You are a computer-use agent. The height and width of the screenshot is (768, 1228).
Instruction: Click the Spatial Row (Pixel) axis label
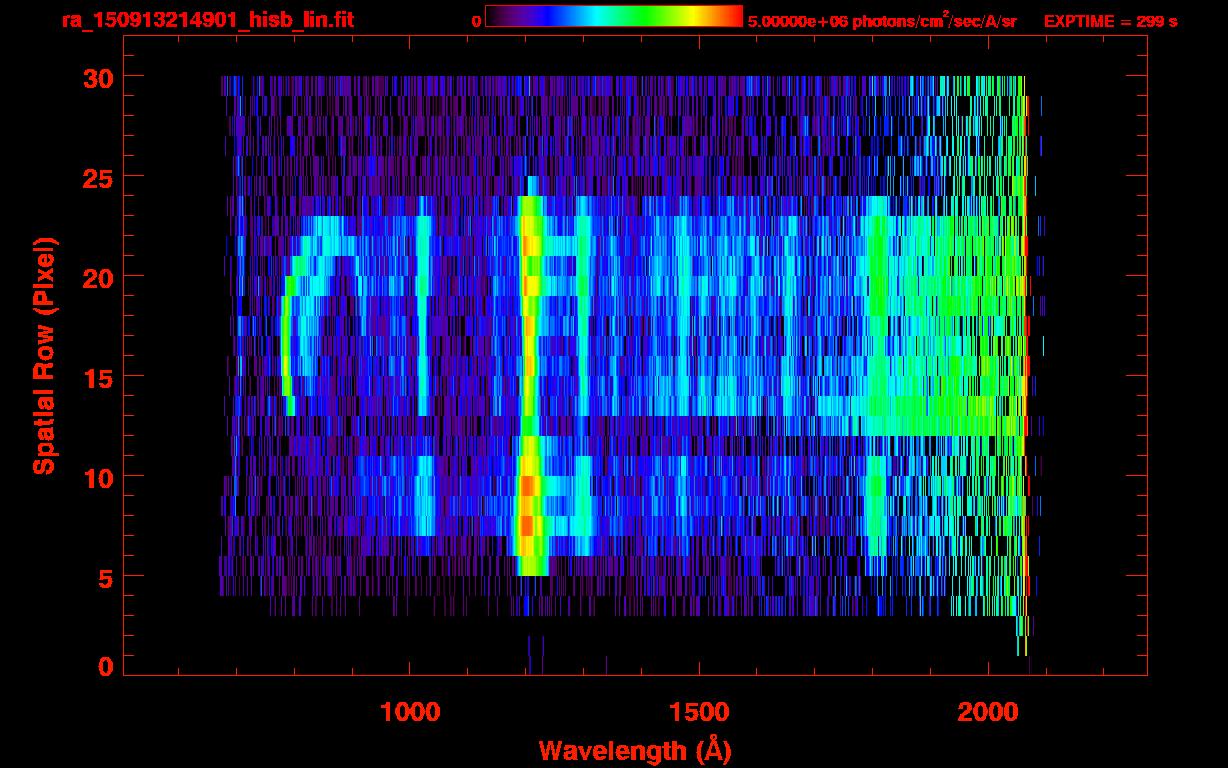[x=43, y=355]
